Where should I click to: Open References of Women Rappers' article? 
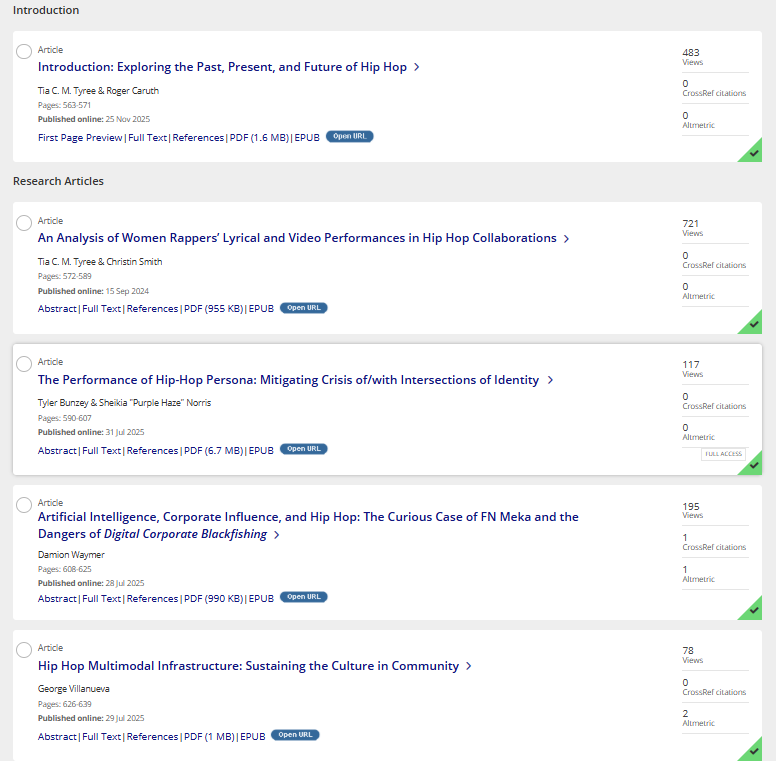pyautogui.click(x=152, y=309)
